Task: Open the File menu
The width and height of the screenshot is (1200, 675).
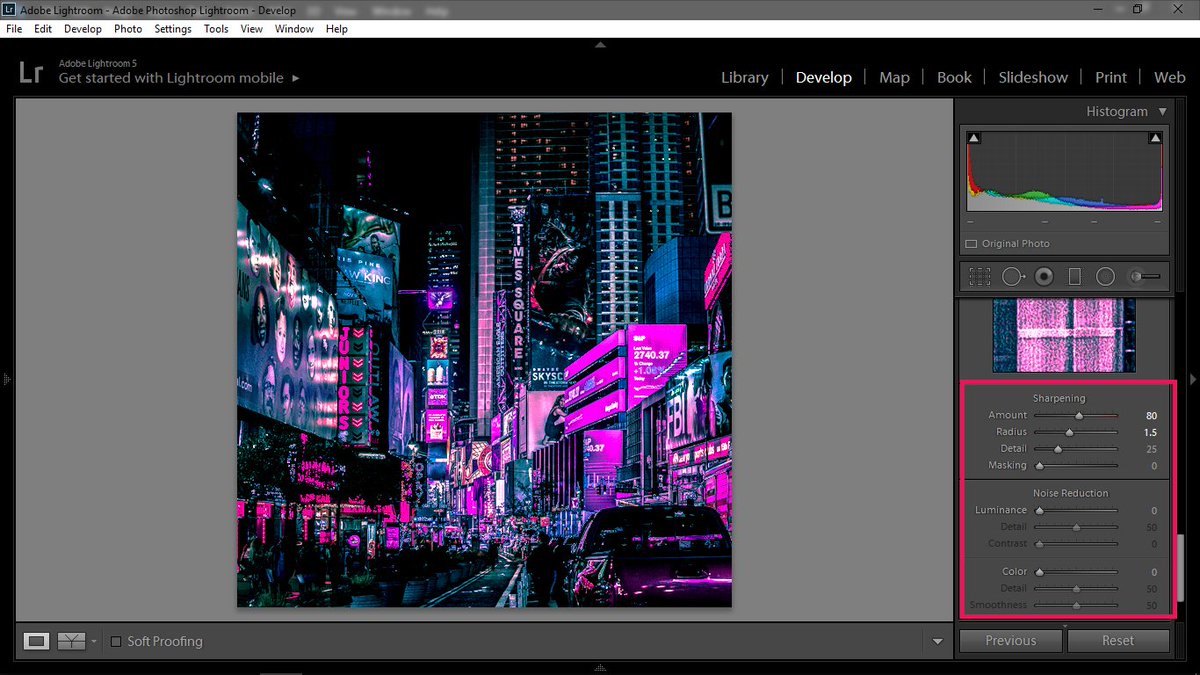Action: 14,29
